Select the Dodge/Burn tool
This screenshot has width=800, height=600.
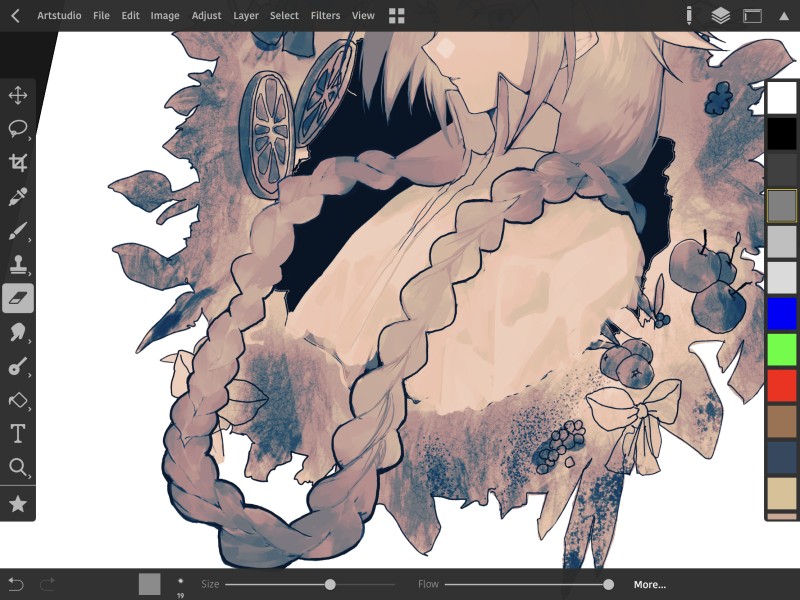click(x=18, y=366)
